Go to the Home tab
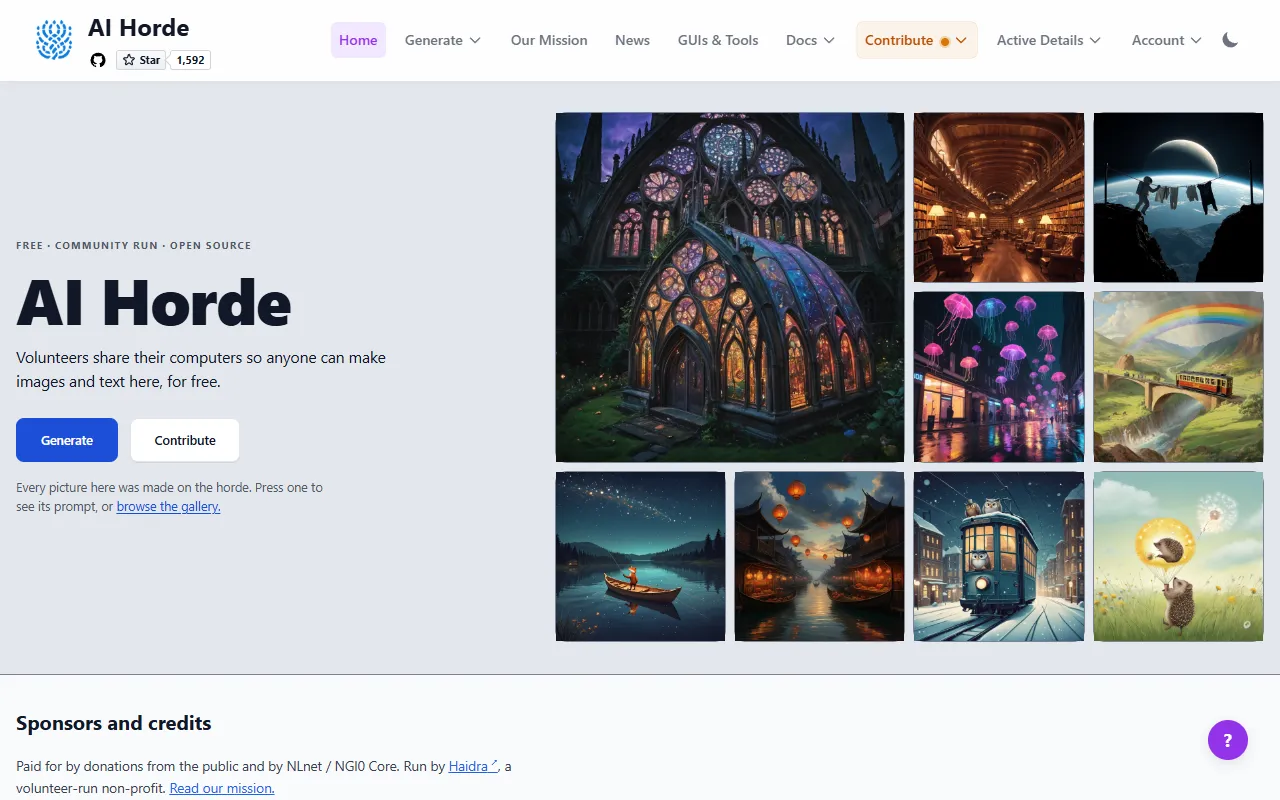 tap(358, 40)
